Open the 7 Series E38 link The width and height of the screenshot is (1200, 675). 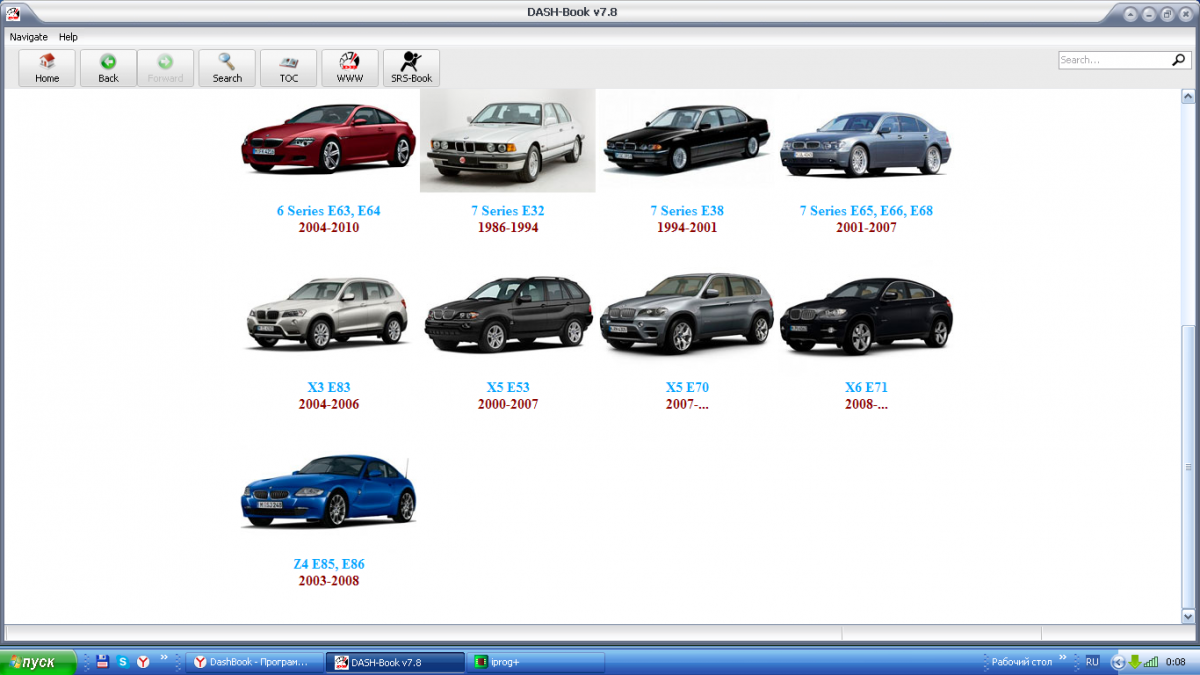tap(687, 211)
